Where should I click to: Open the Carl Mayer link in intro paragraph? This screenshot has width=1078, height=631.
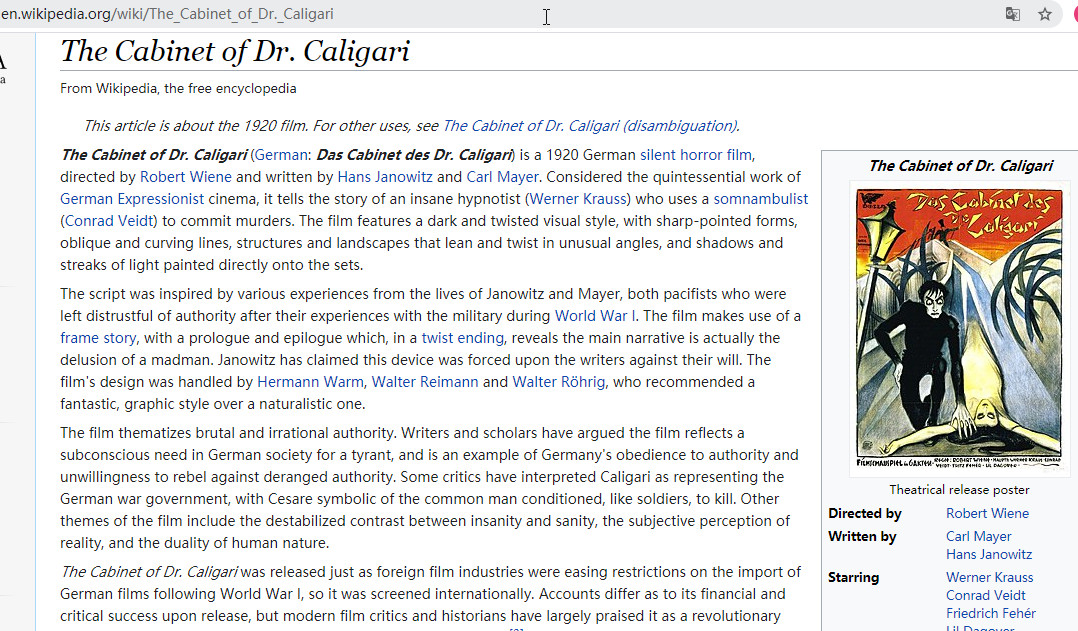click(x=503, y=177)
